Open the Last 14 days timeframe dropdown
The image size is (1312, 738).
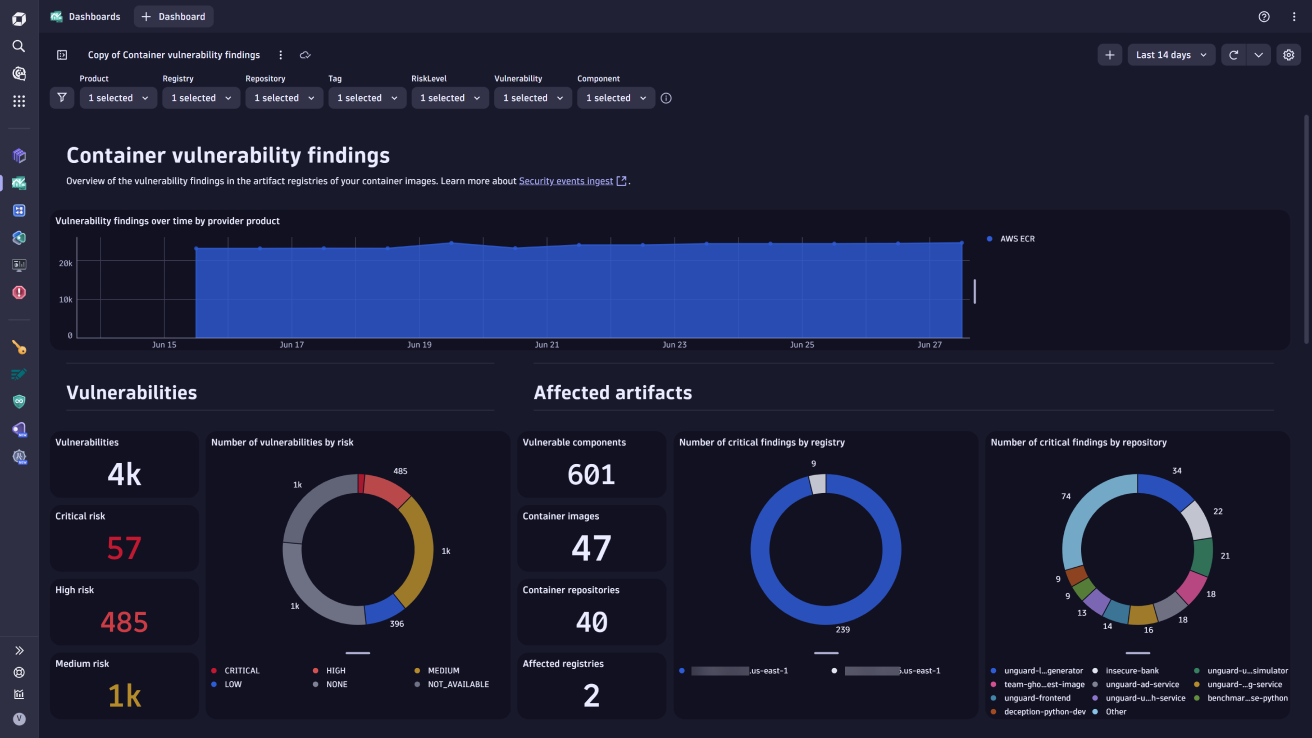point(1171,55)
